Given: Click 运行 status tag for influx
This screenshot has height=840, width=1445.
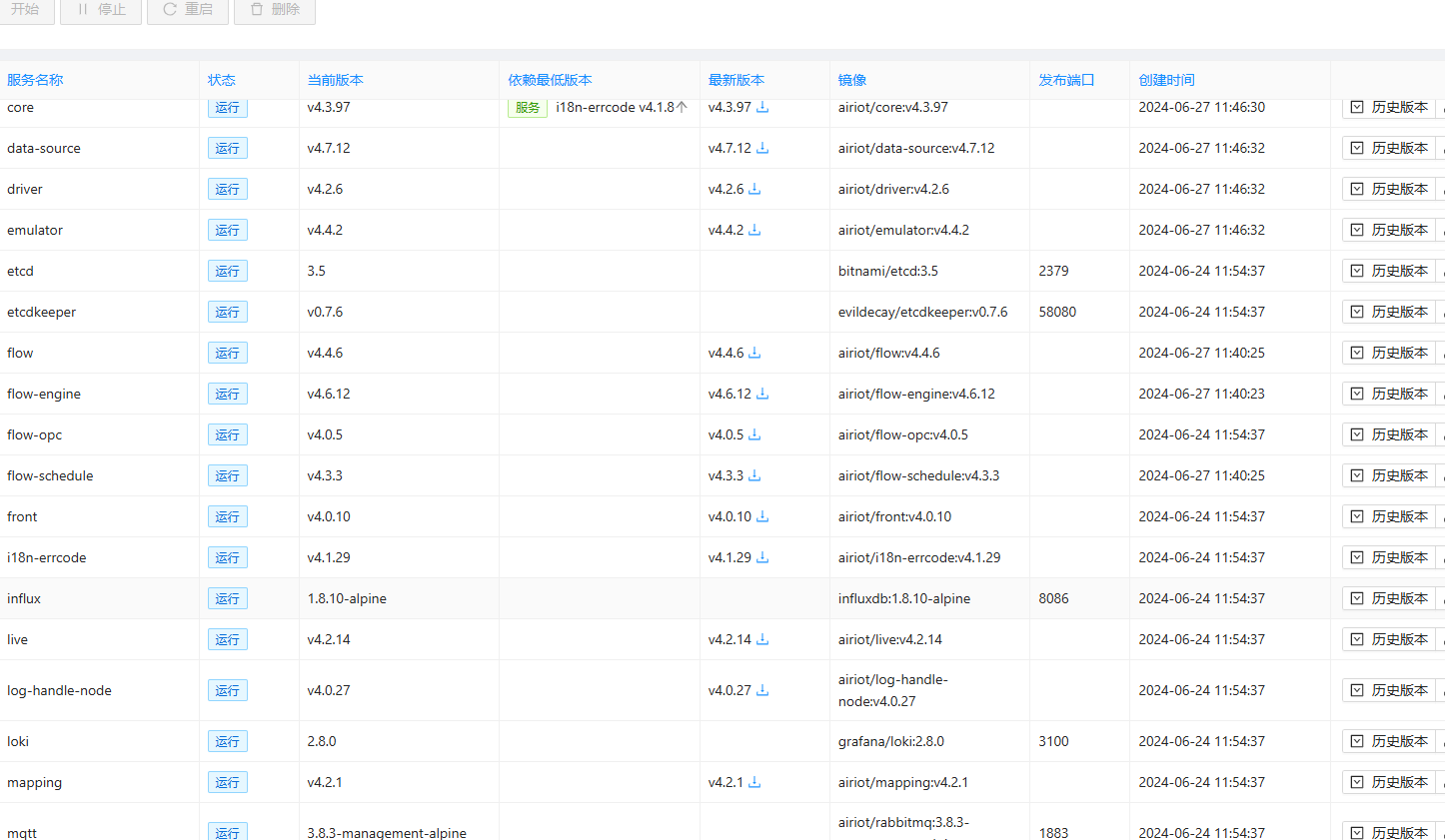Looking at the screenshot, I should point(228,598).
